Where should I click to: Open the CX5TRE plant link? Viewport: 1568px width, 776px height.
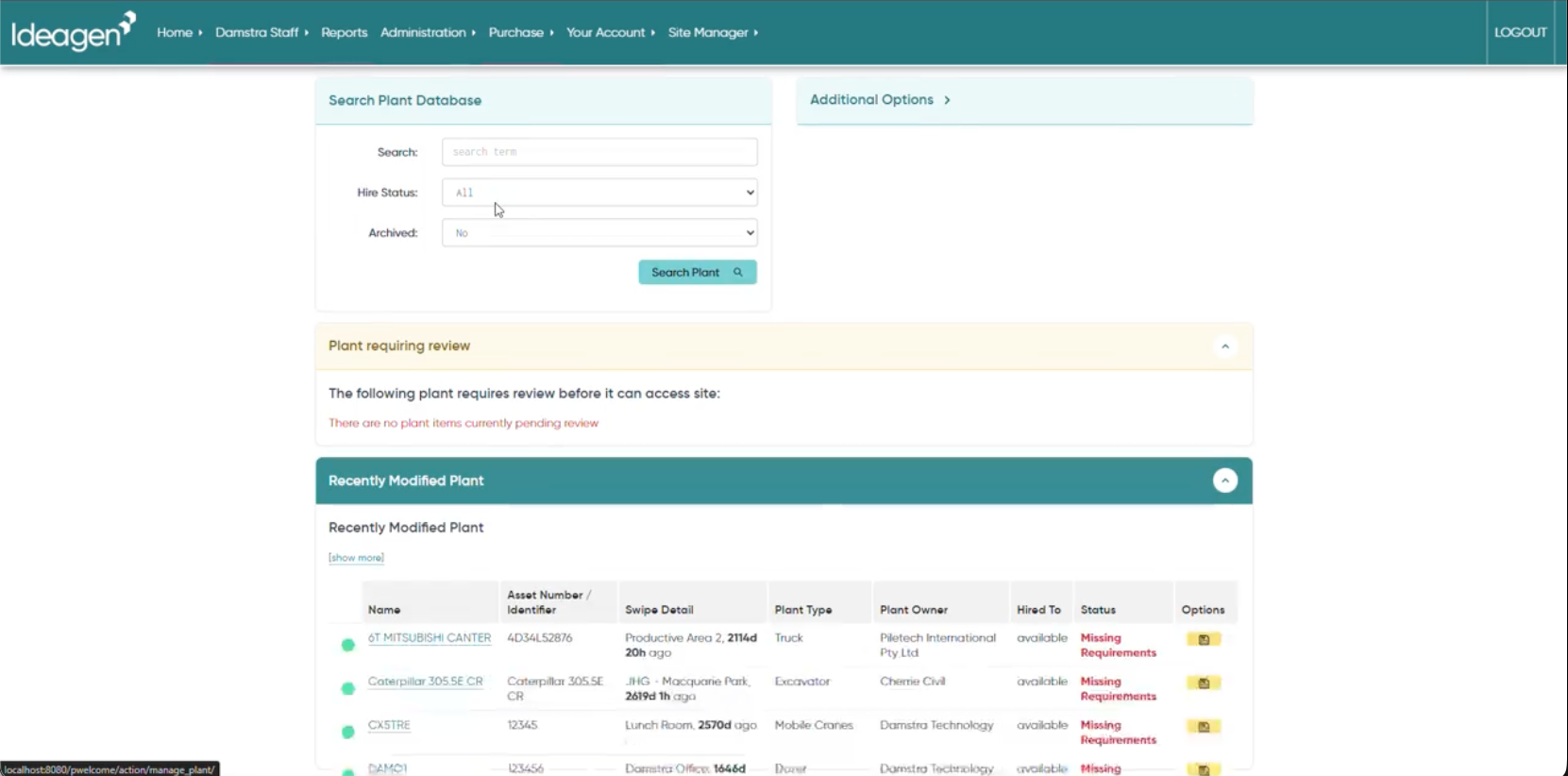coord(389,725)
